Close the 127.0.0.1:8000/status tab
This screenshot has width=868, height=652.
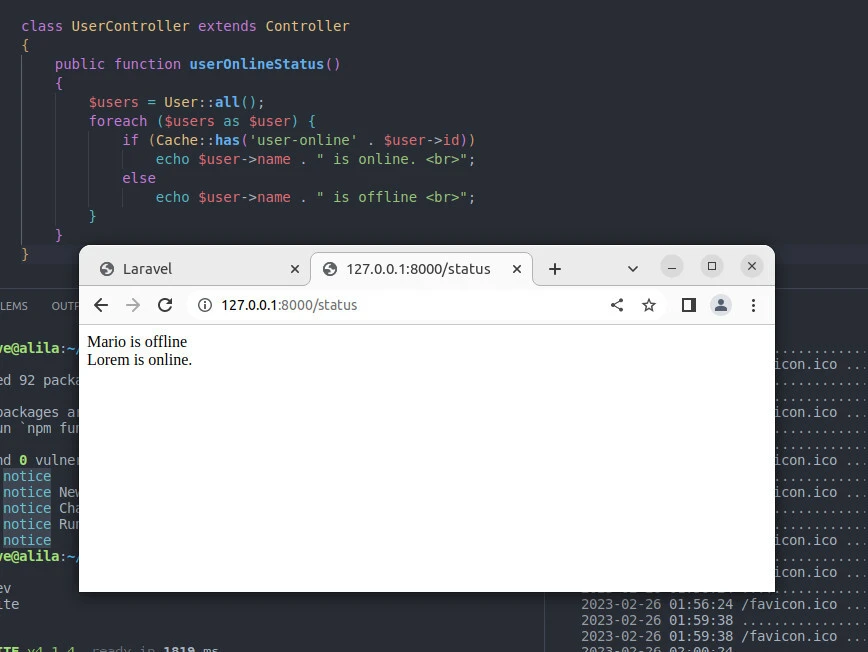coord(517,269)
